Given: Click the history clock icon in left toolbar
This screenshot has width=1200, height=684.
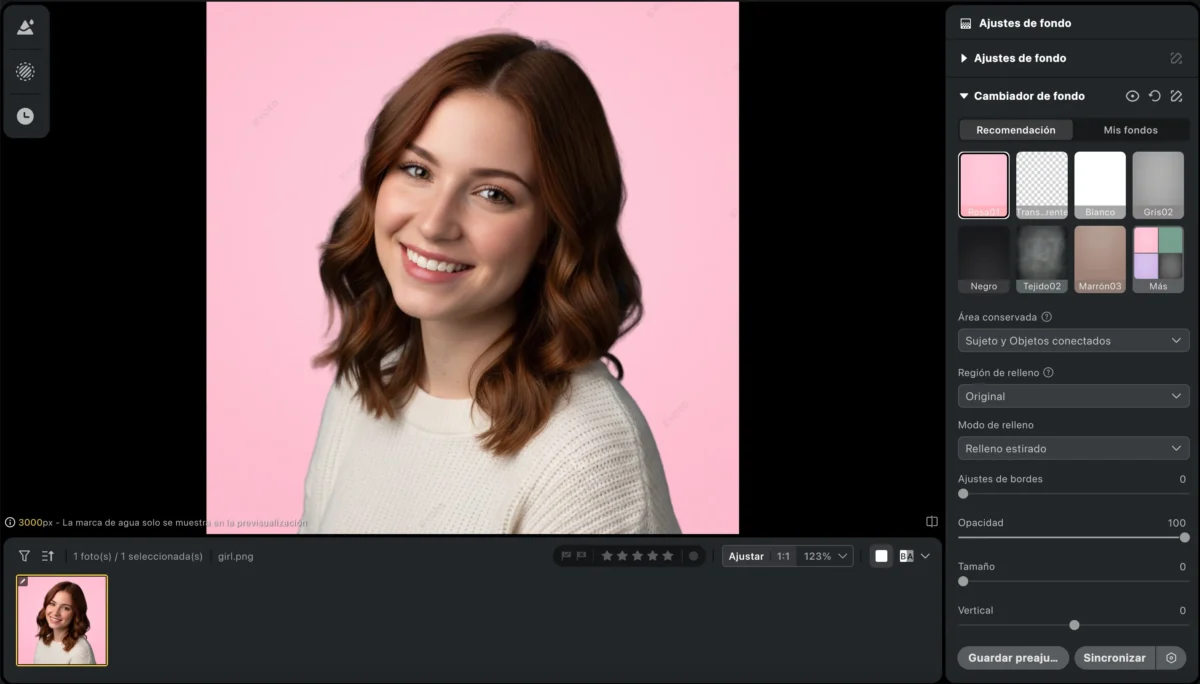Looking at the screenshot, I should tap(25, 116).
